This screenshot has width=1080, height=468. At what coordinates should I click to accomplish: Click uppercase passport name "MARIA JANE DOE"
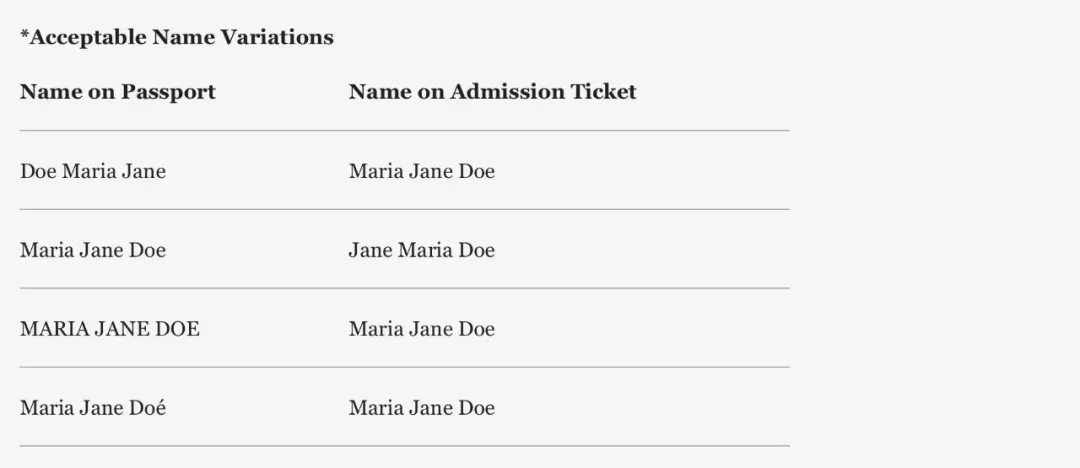pyautogui.click(x=110, y=329)
